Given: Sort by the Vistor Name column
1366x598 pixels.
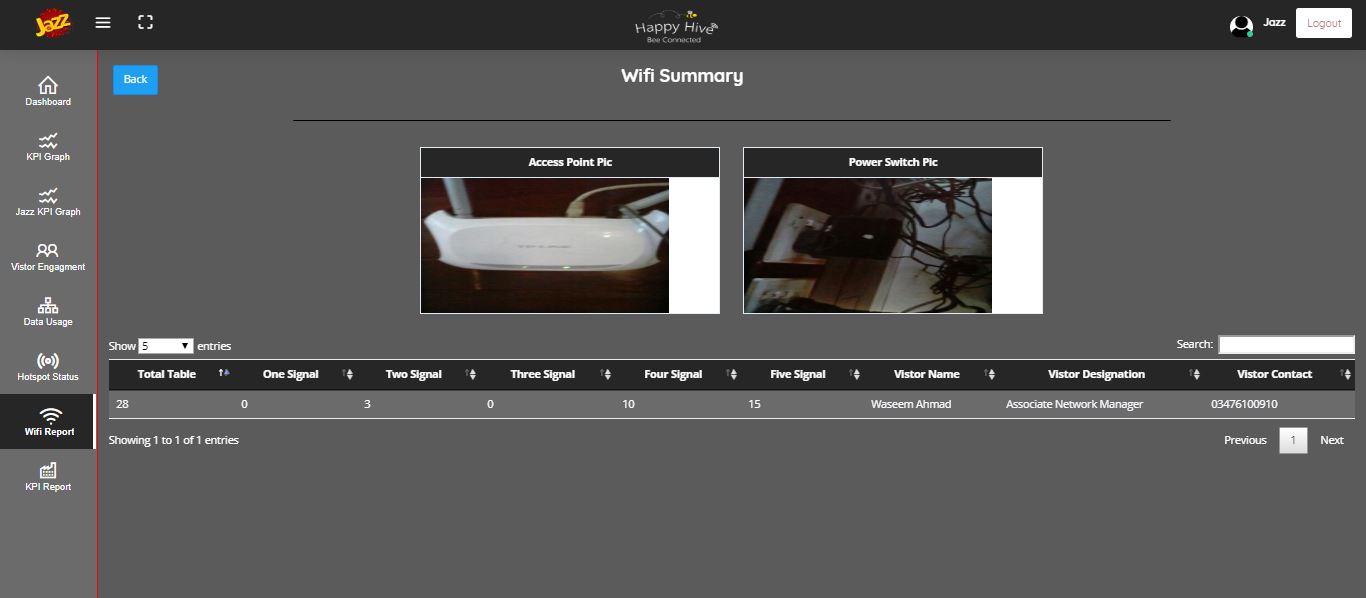Looking at the screenshot, I should [x=927, y=374].
